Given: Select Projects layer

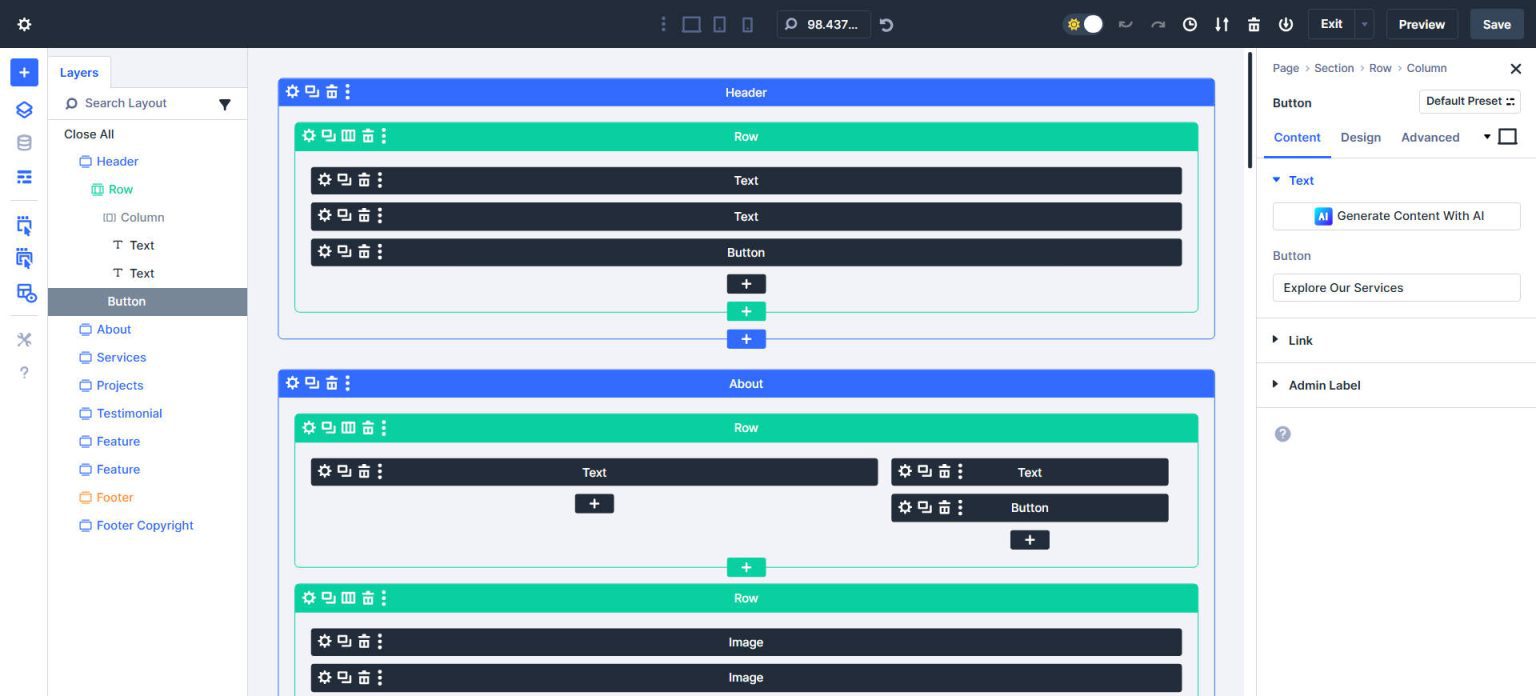Looking at the screenshot, I should point(120,385).
